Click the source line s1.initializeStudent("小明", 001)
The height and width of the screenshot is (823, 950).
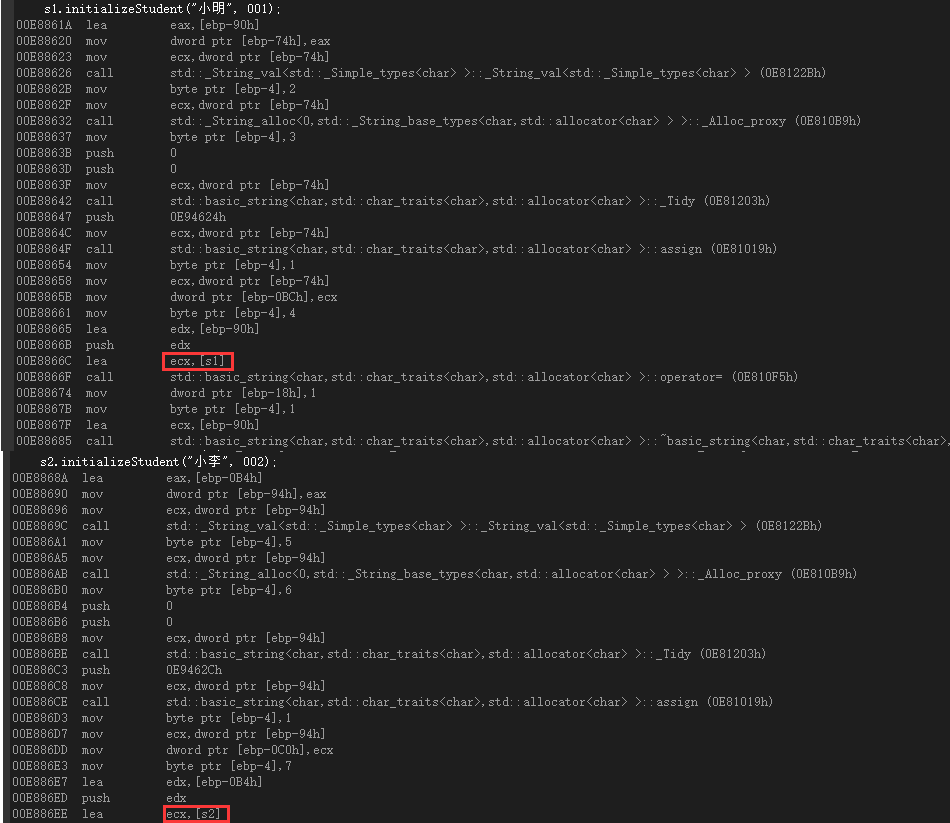point(162,8)
